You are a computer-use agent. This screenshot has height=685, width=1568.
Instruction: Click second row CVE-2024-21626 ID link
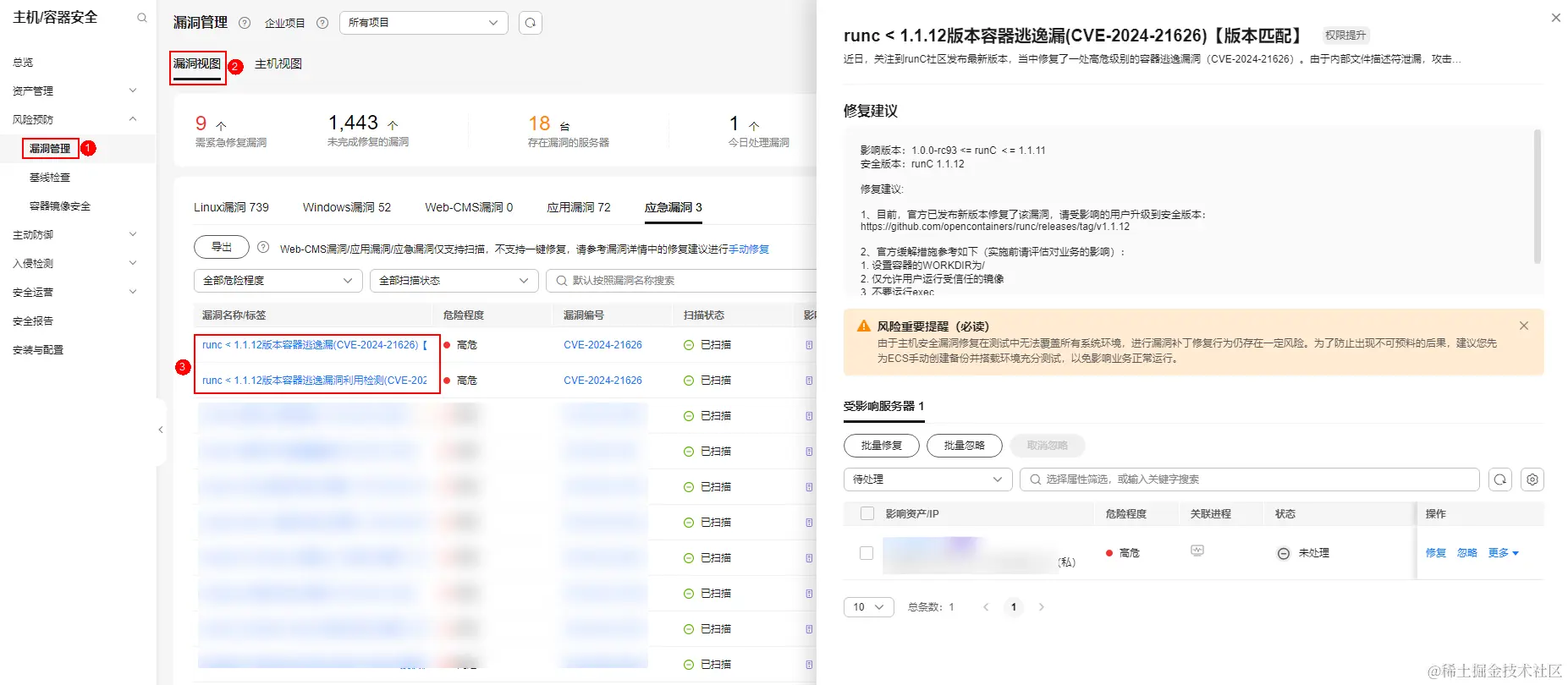[602, 381]
